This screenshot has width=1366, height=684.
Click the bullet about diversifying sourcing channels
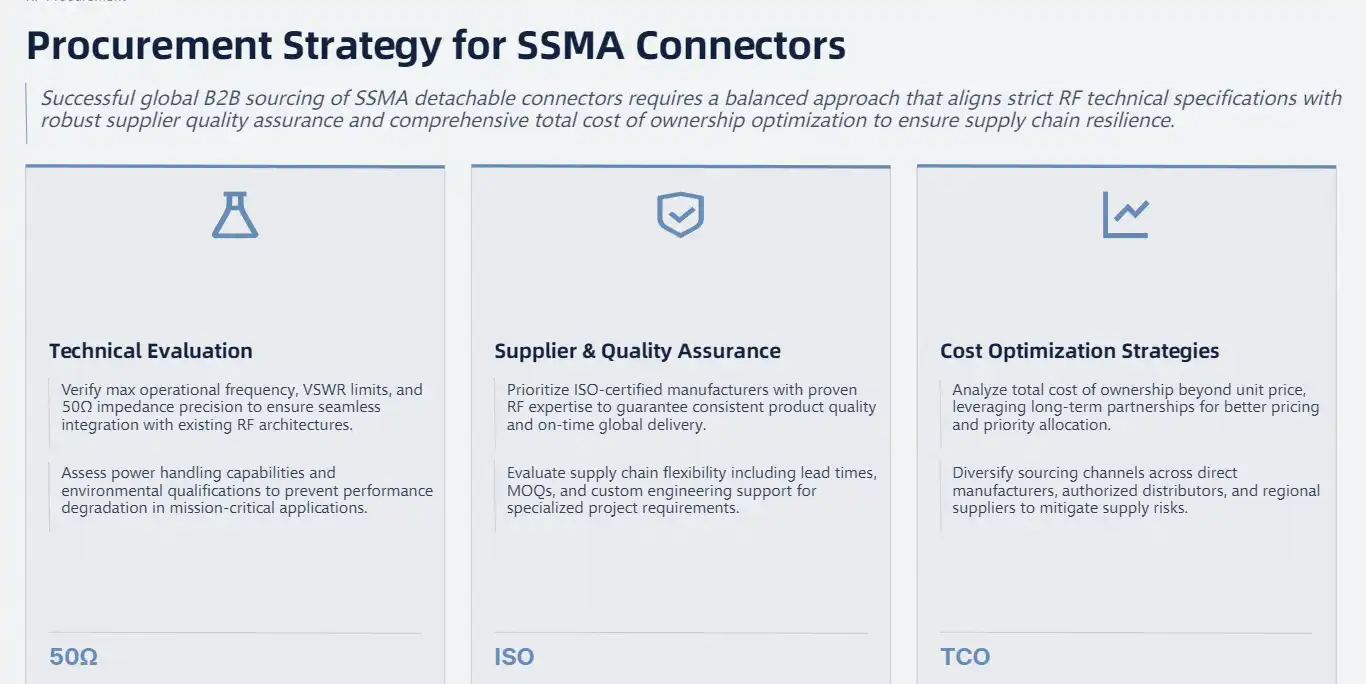pos(1136,490)
